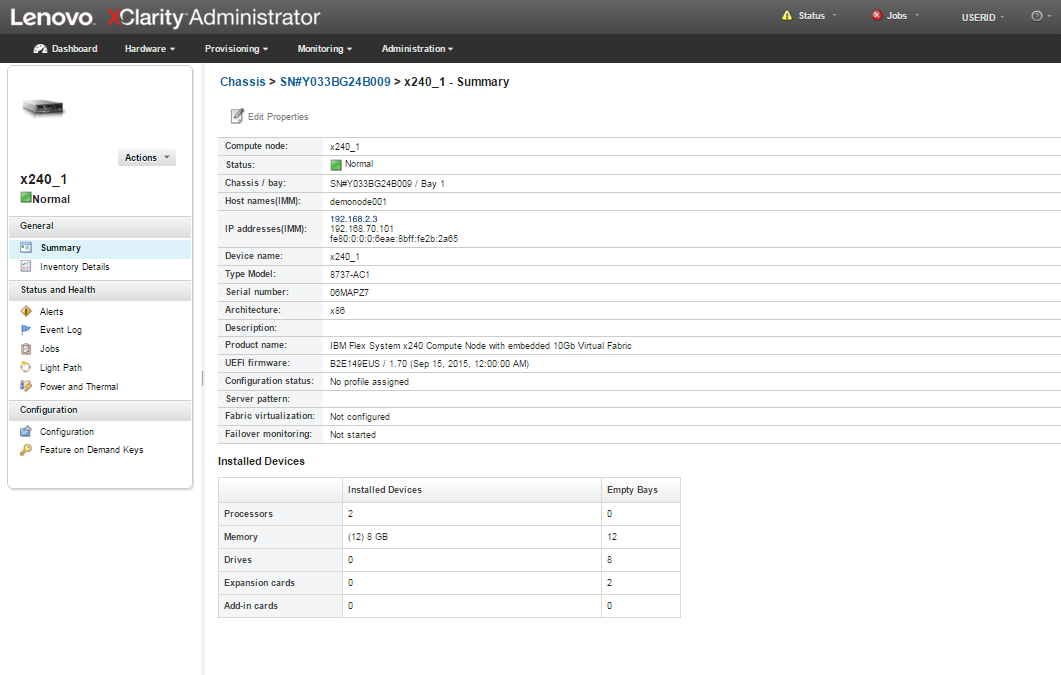1061x675 pixels.
Task: Click the Alerts warning icon in sidebar
Action: (26, 312)
